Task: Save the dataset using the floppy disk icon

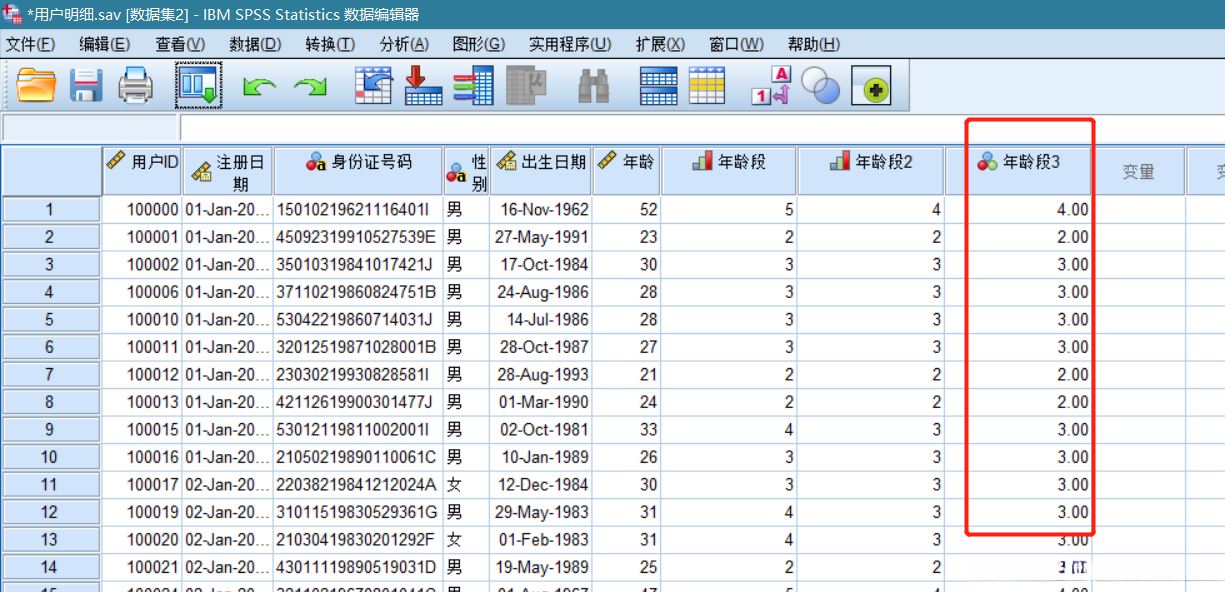Action: 87,86
